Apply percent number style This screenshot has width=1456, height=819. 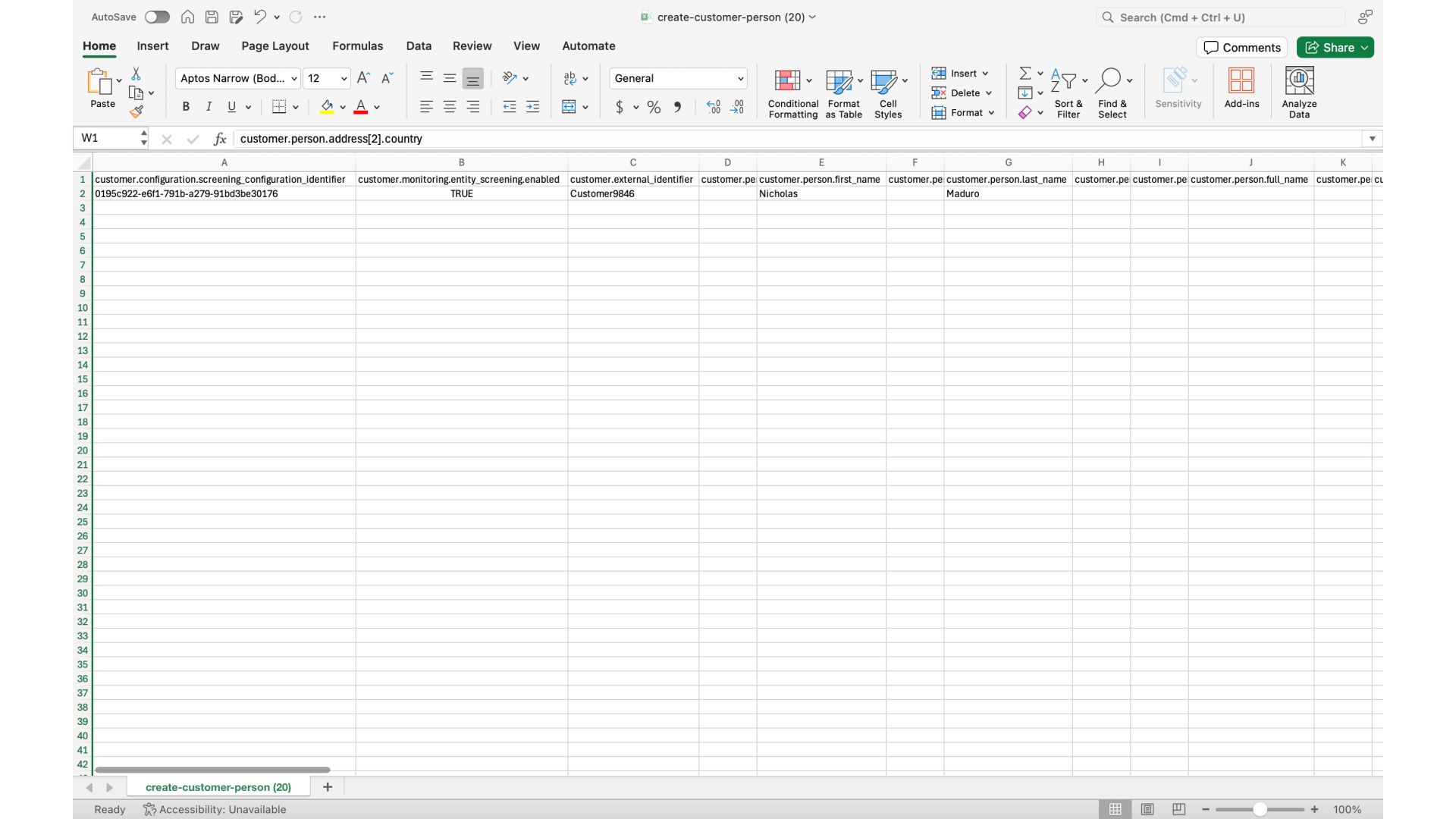(653, 107)
